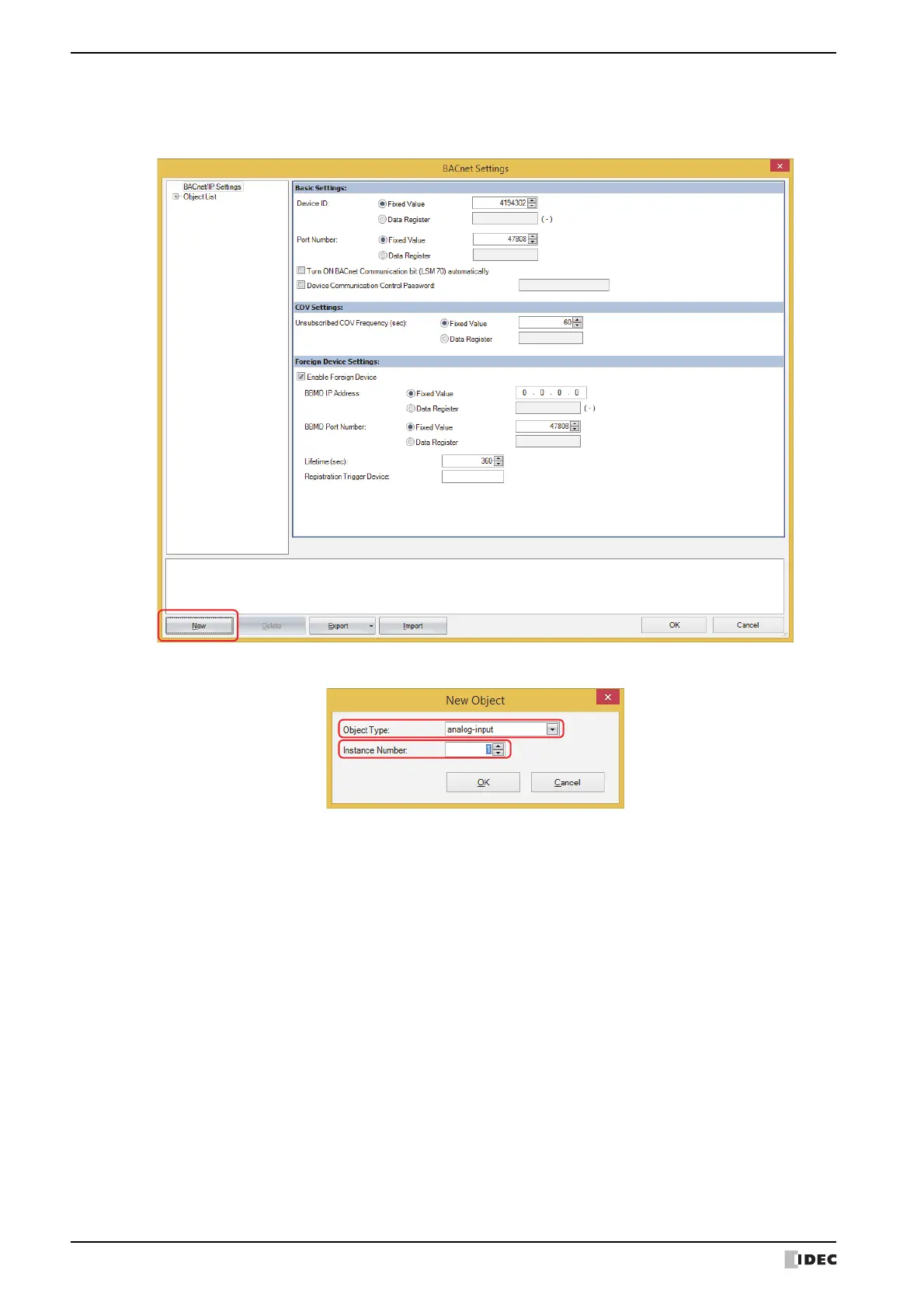Select Fixed Value for Device ID
924x1308 pixels.
tap(382, 204)
